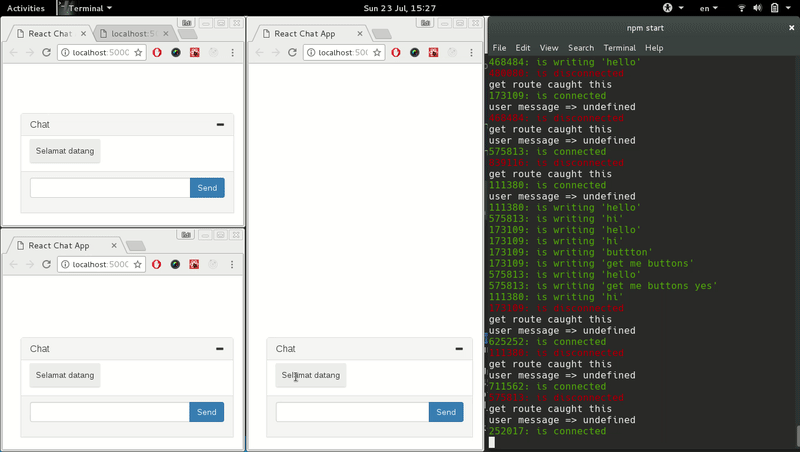Open terminal View menu
This screenshot has width=800, height=452.
pos(549,47)
